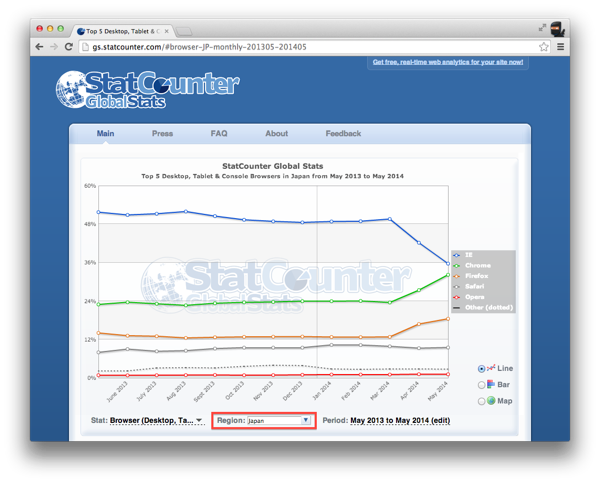
Task: Open the Region Japan dropdown
Action: pos(279,421)
